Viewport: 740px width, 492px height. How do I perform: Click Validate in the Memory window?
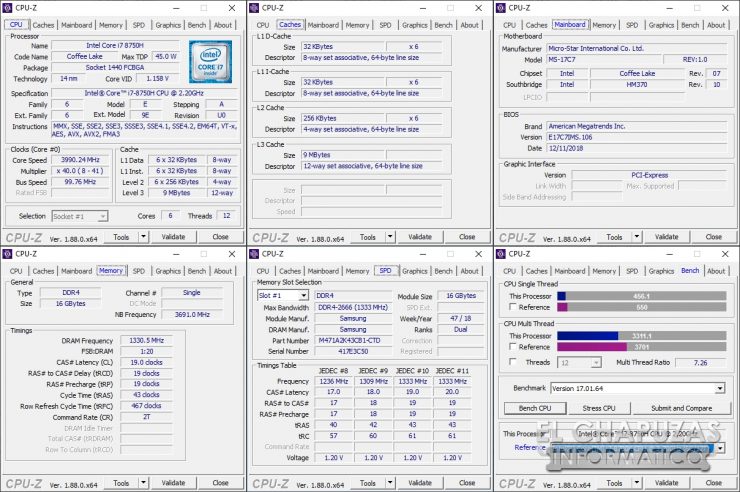tap(173, 483)
